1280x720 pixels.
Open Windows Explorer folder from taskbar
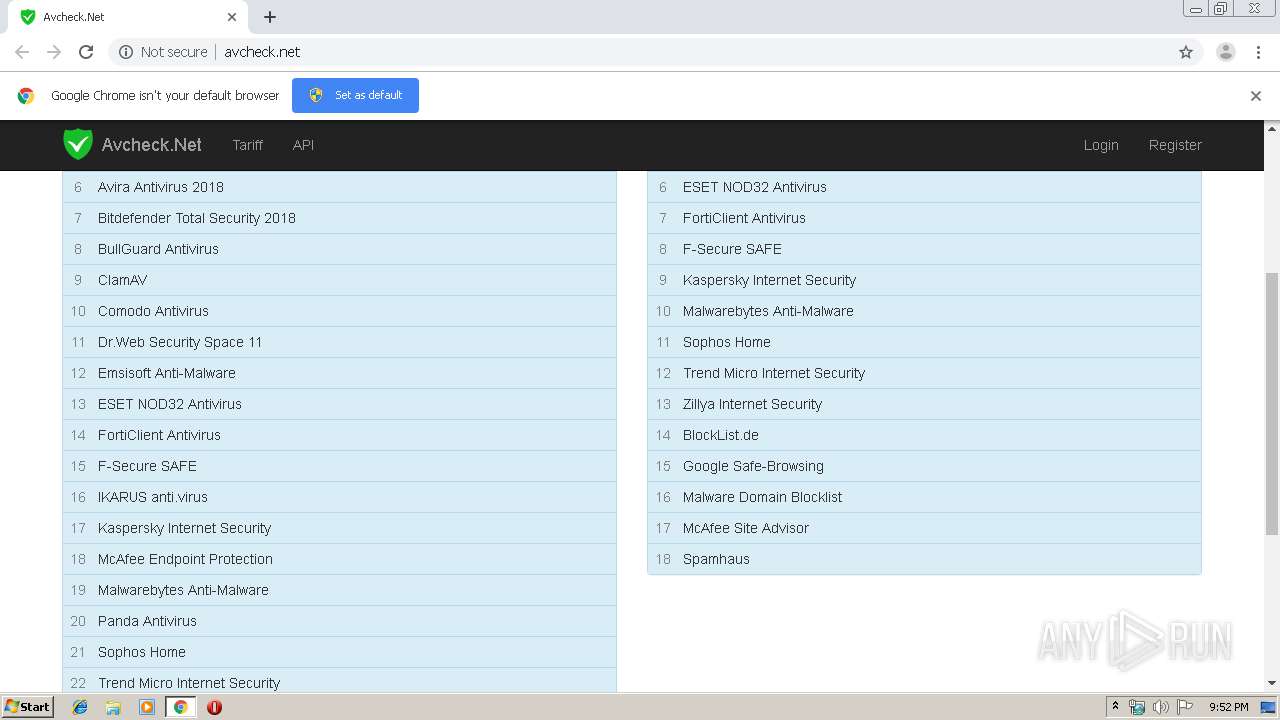[x=113, y=707]
